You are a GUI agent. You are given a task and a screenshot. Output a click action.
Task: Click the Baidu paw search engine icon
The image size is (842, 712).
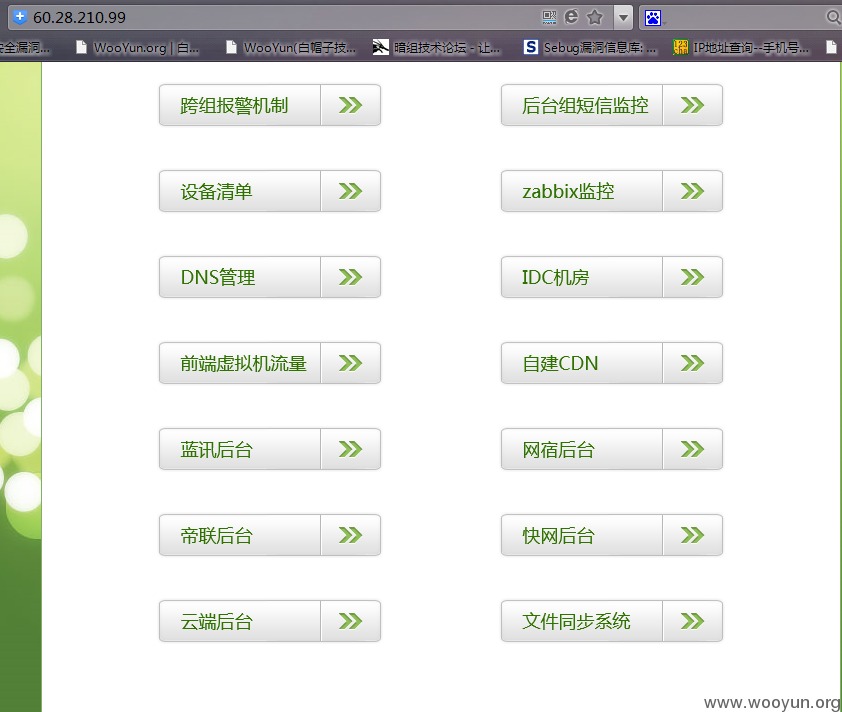point(653,18)
